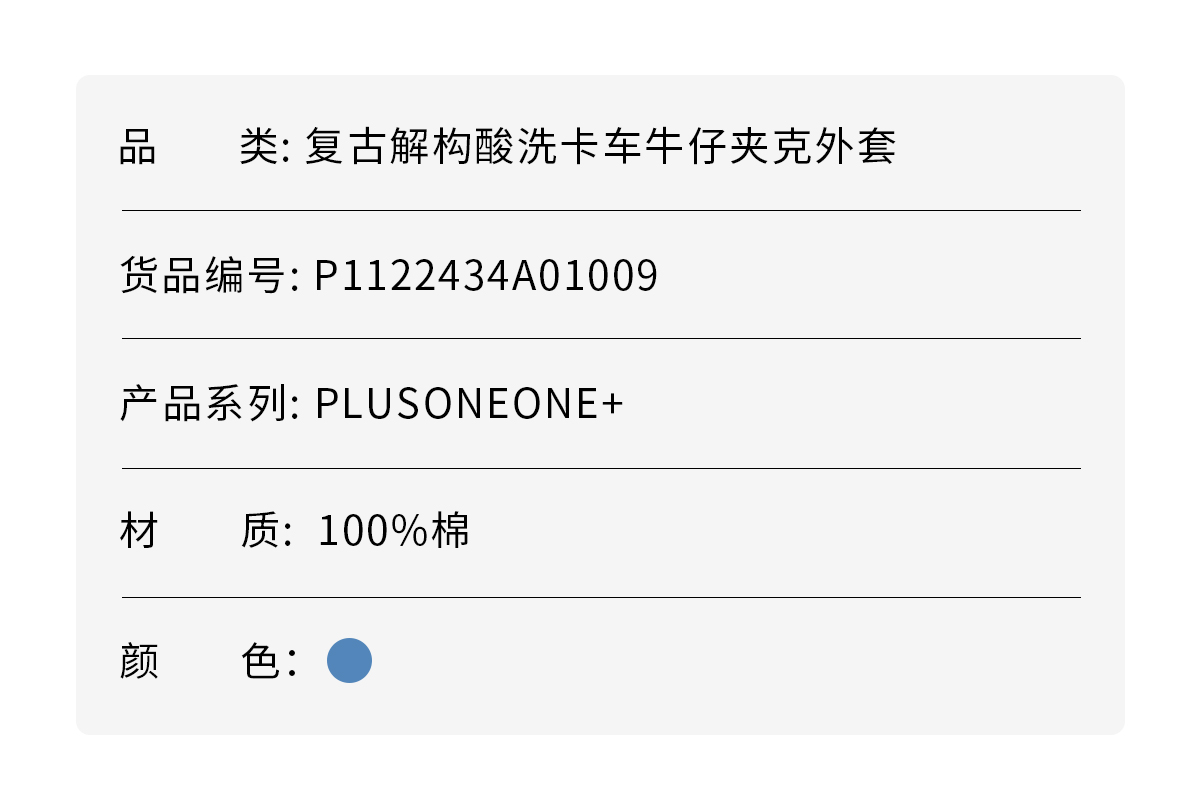Screen dimensions: 1200x810
Task: Click the word 复古 in product name
Action: coord(346,147)
